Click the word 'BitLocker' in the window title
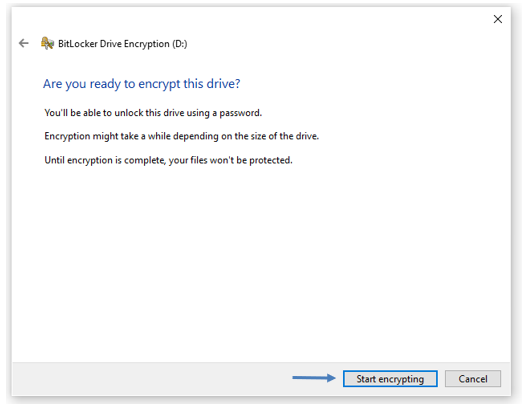The width and height of the screenshot is (522, 405). [x=78, y=44]
